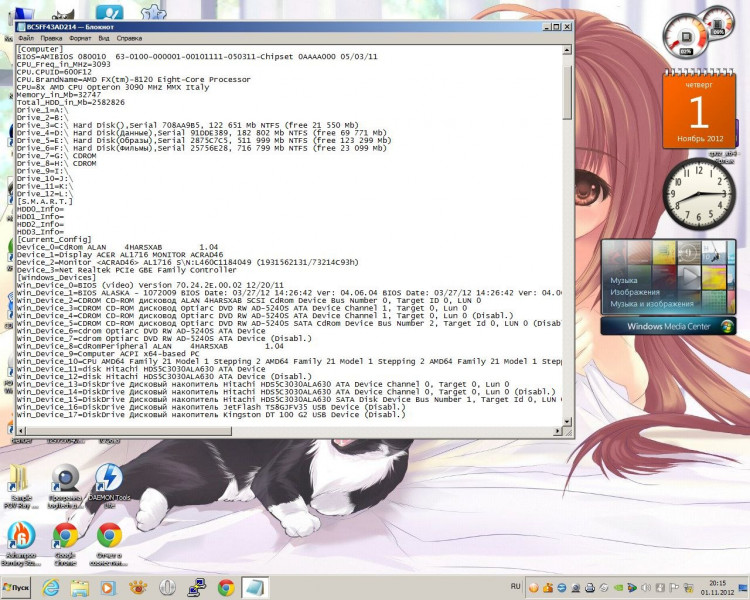
Task: Open the Отчет о совместимости Chrome file icon
Action: click(x=109, y=543)
